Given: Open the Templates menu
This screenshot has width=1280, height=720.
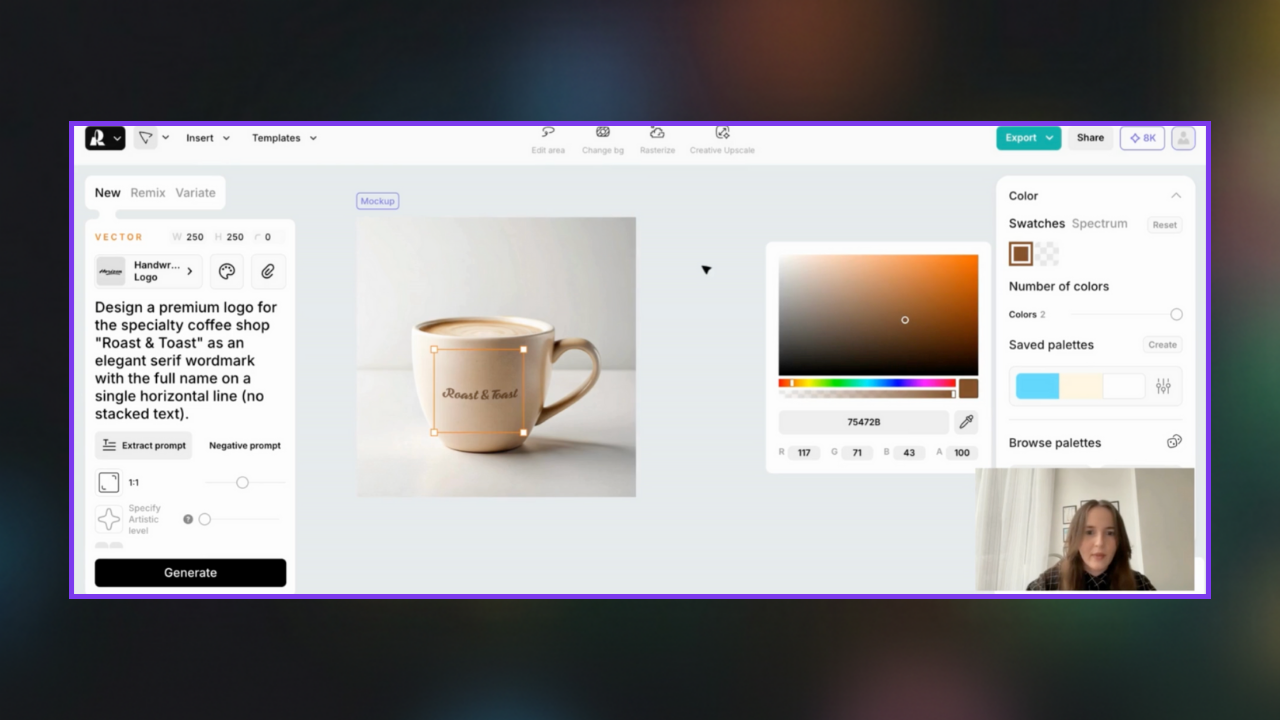Looking at the screenshot, I should (x=284, y=138).
